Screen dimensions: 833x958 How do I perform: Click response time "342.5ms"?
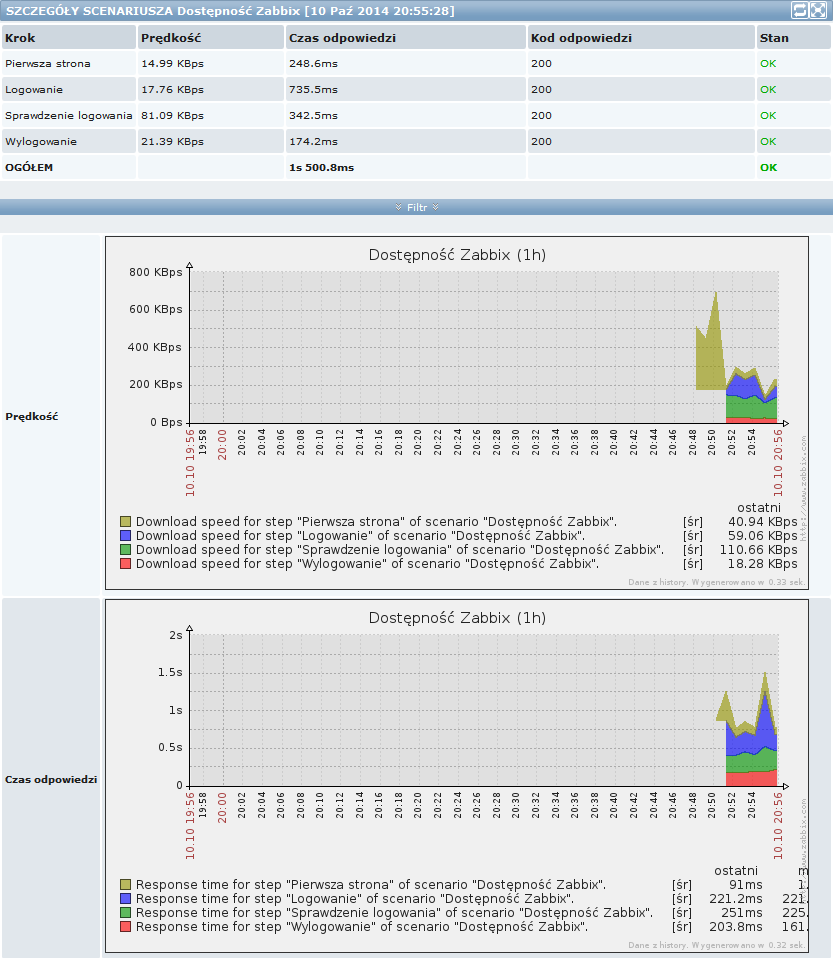point(314,115)
